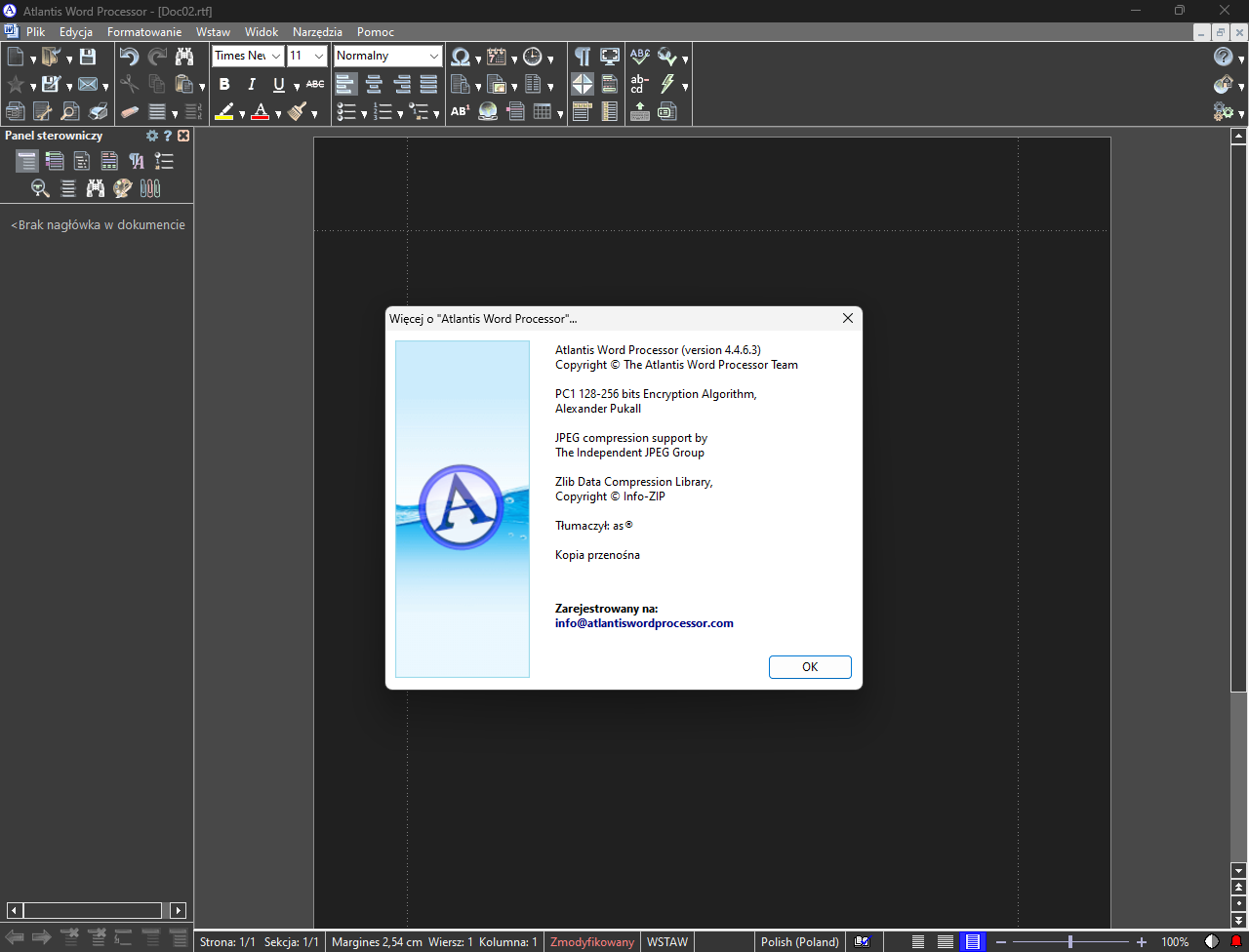Viewport: 1249px width, 952px height.
Task: Insert time using the clock icon
Action: 533,57
